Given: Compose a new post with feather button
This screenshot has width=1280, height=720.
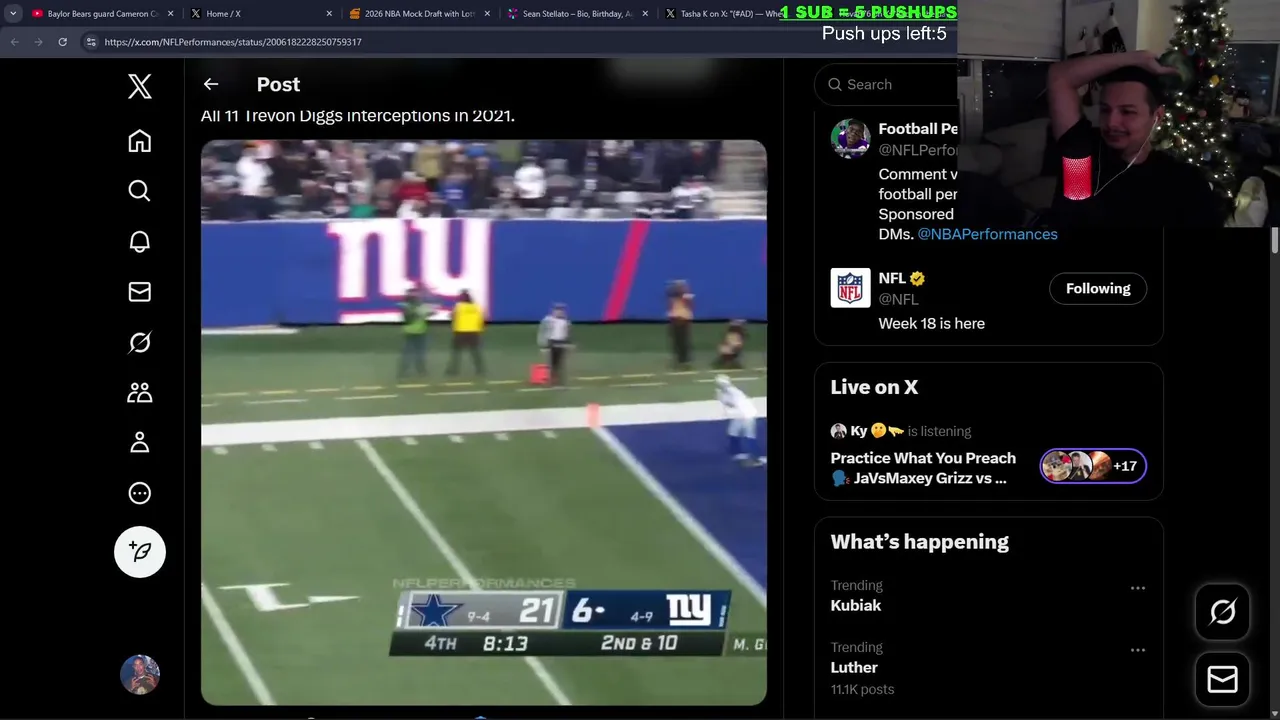Looking at the screenshot, I should pyautogui.click(x=140, y=552).
